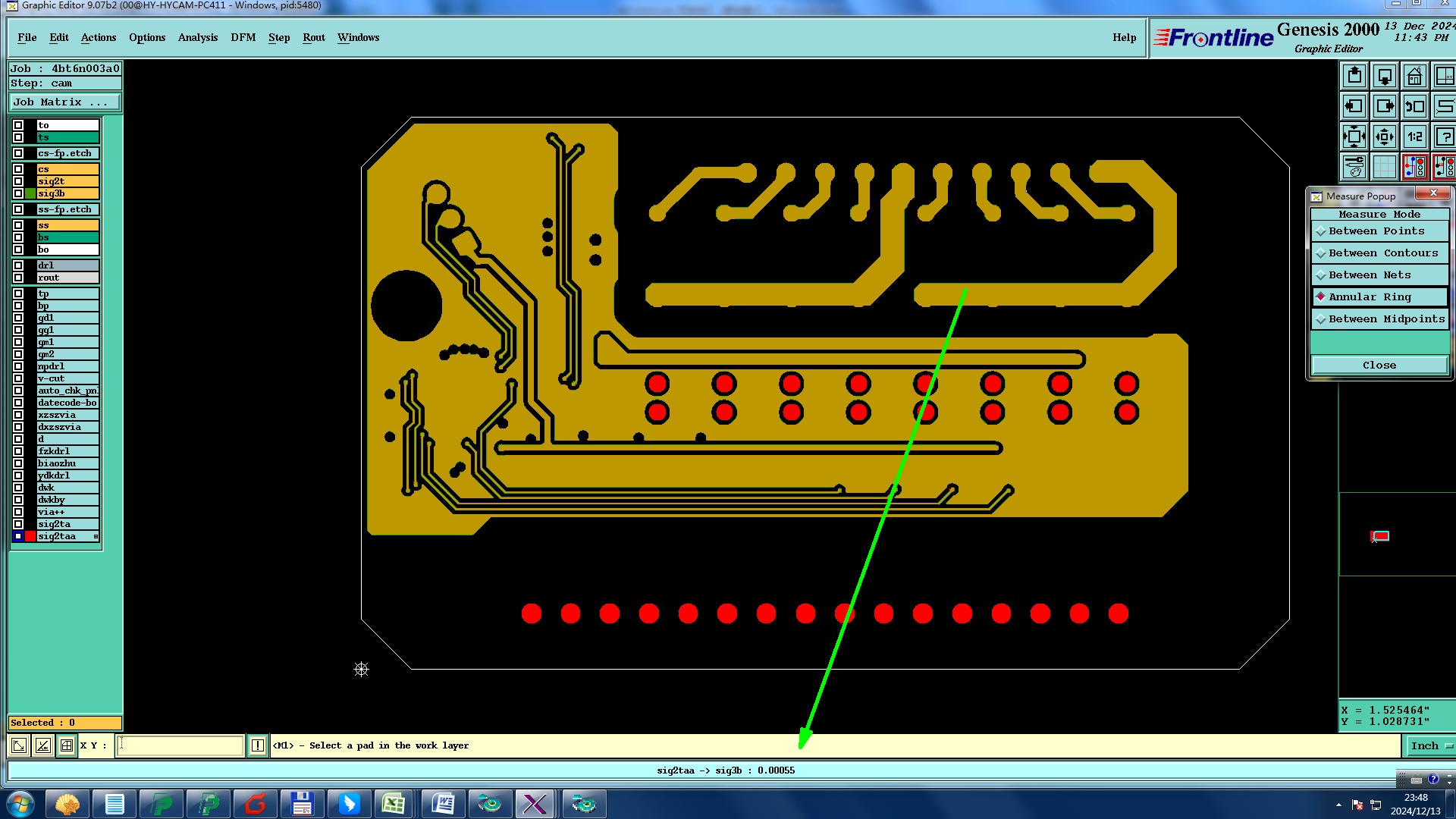Click the green color swatch of sig3b
1456x819 pixels.
pos(30,193)
